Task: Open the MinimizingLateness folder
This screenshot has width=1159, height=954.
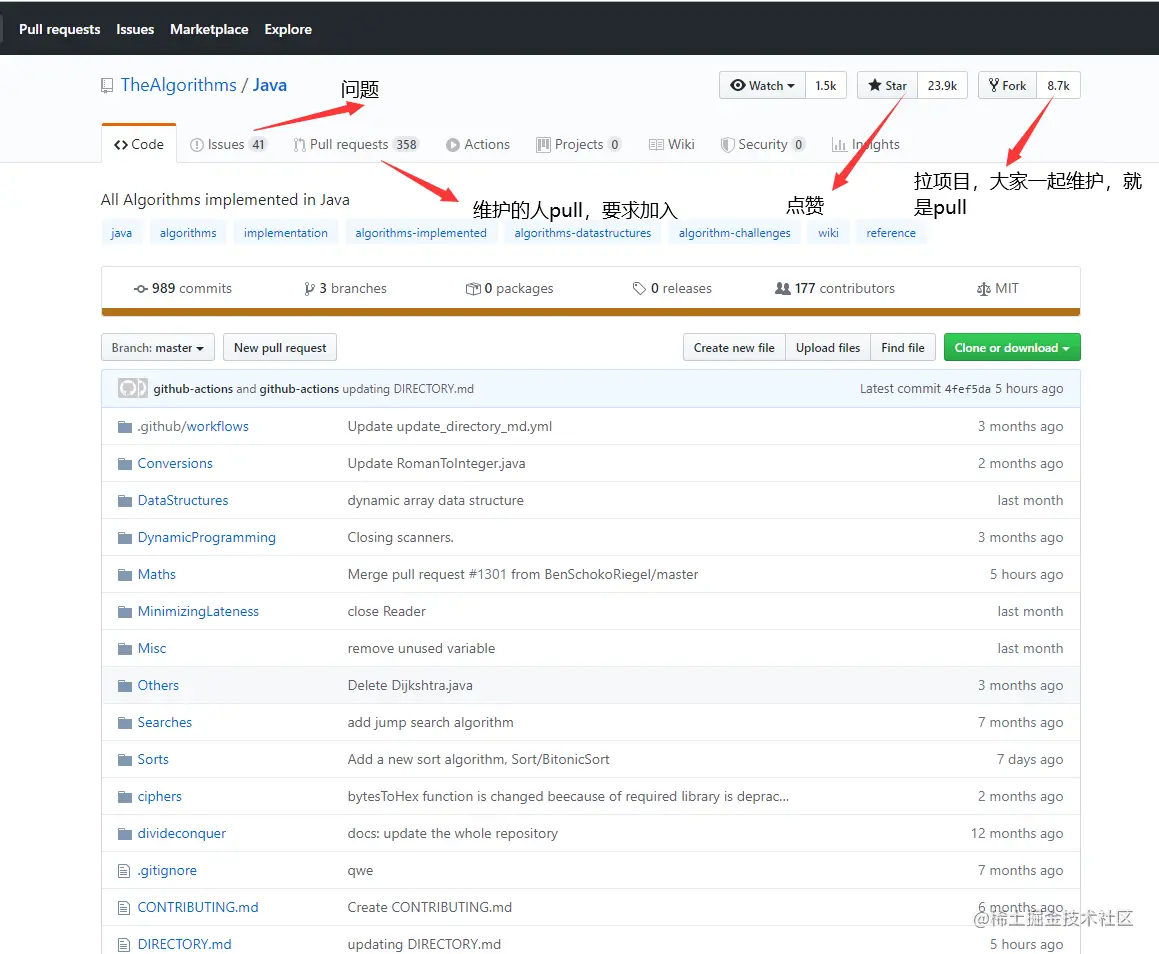Action: point(198,612)
